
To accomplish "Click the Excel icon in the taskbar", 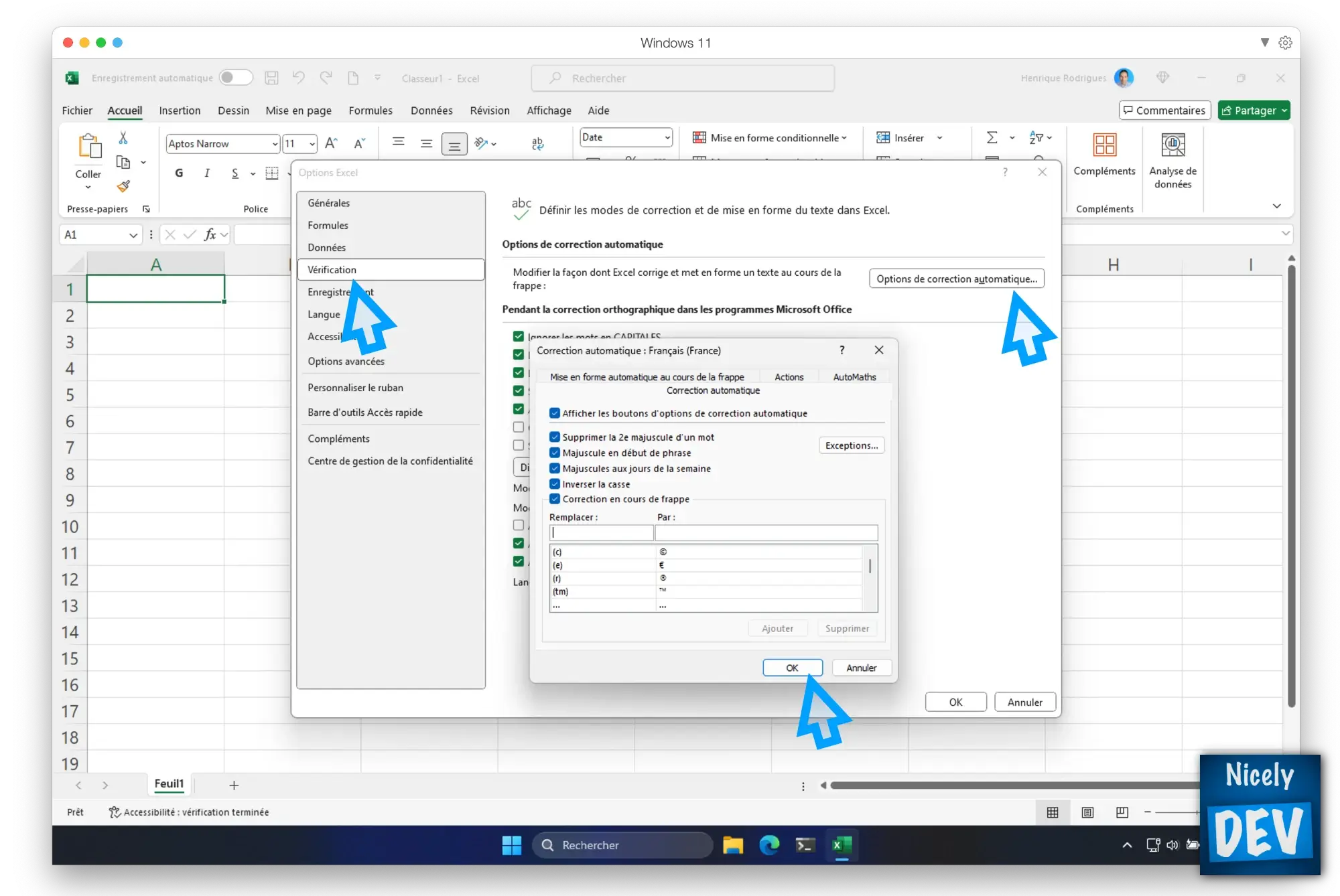I will coord(842,845).
